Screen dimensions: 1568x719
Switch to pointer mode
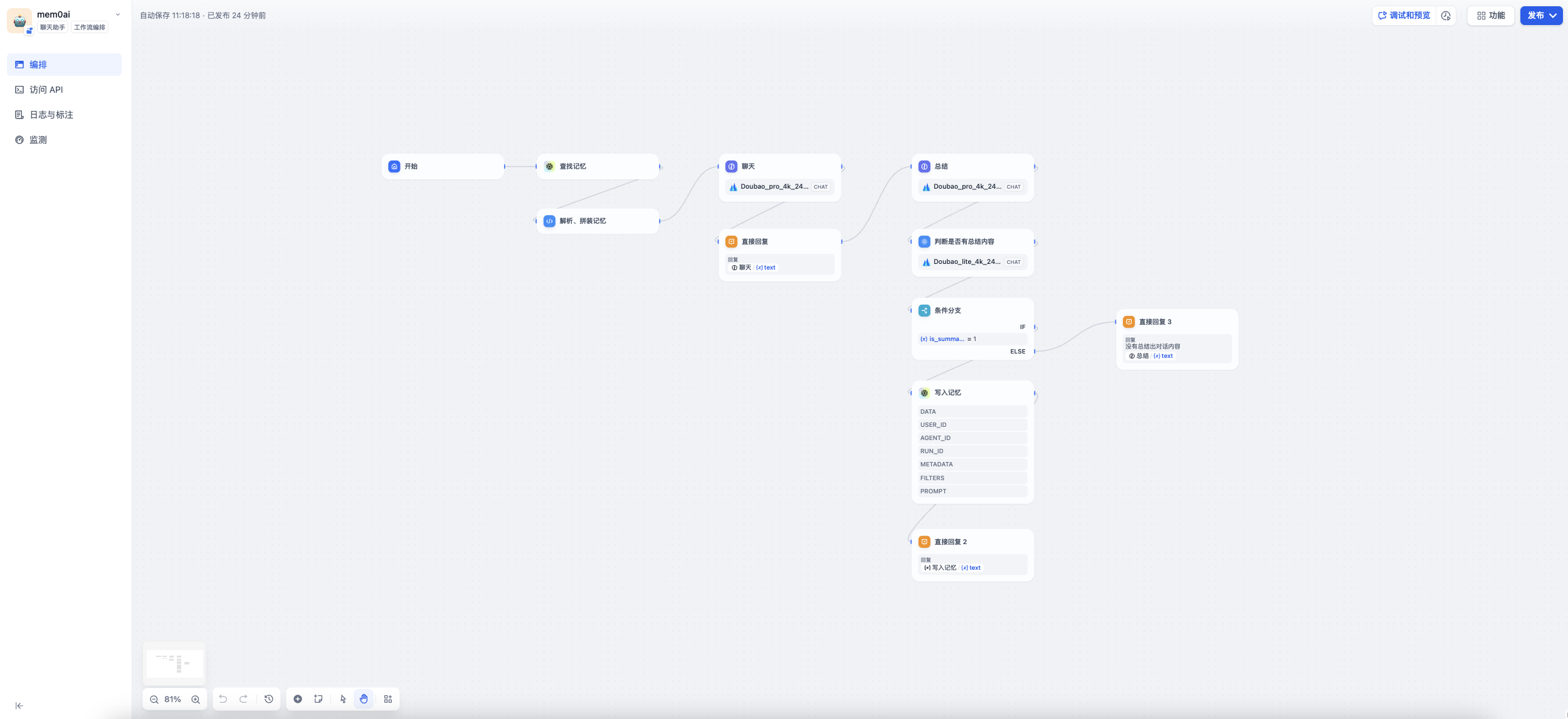pos(343,699)
